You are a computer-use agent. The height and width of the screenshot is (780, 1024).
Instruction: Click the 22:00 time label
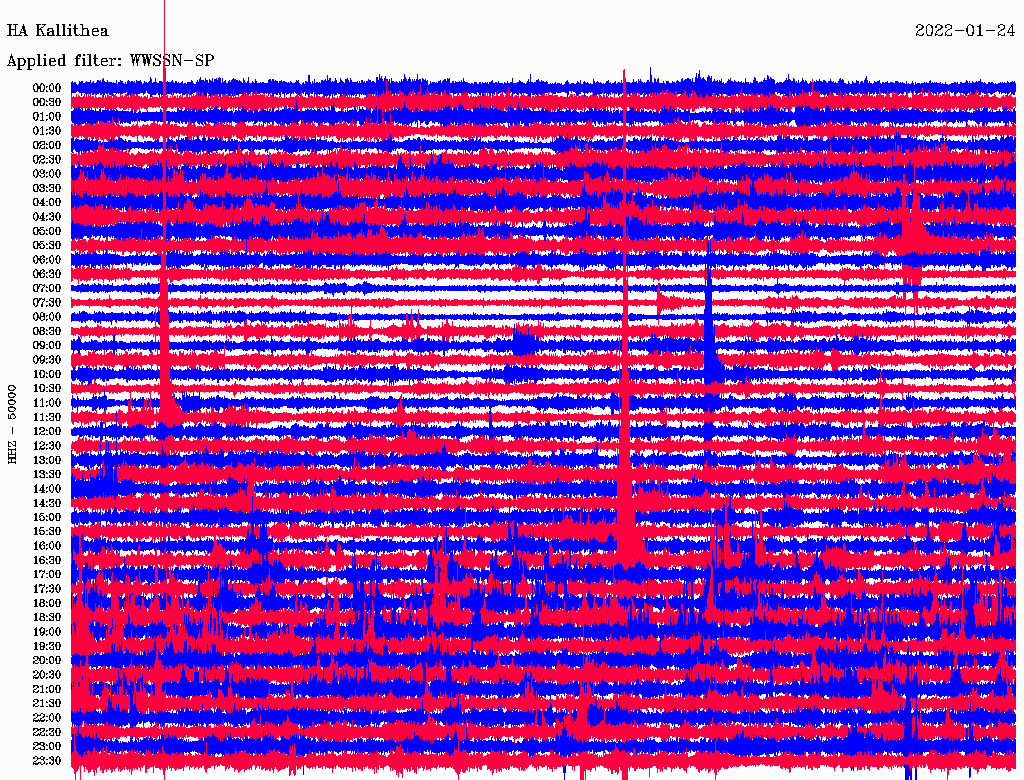(46, 718)
